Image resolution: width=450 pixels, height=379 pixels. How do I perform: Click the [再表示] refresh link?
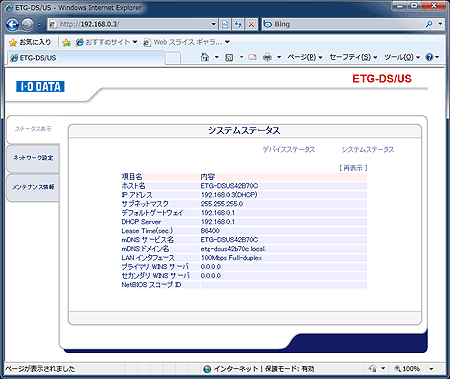(x=353, y=168)
